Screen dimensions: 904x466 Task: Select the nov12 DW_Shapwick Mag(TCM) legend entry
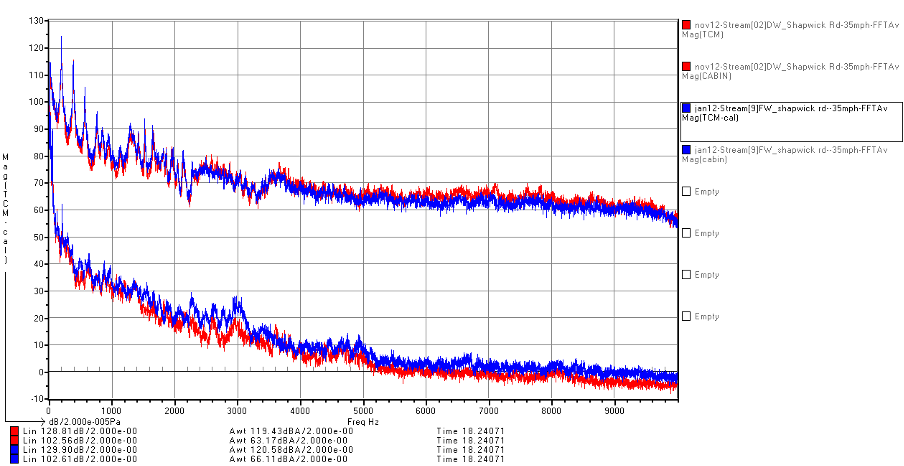790,28
